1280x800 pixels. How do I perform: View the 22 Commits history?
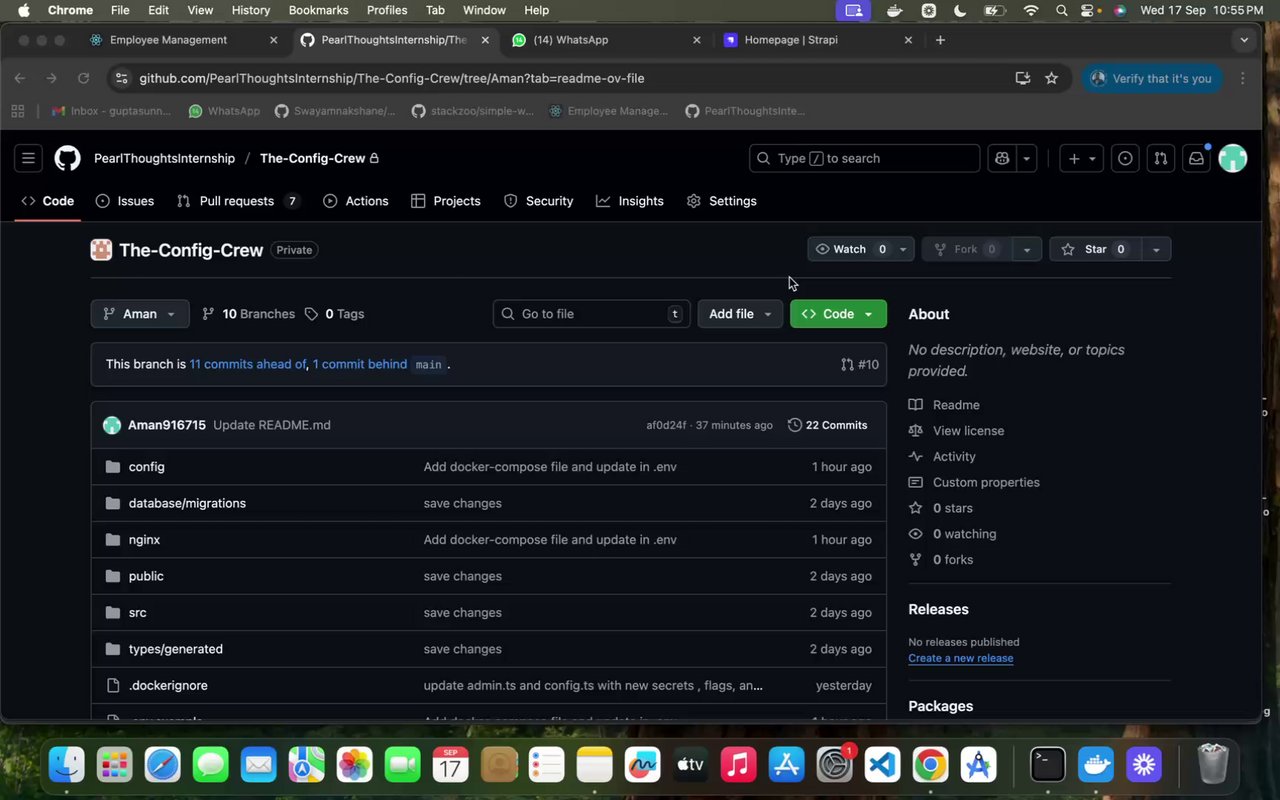tap(828, 425)
